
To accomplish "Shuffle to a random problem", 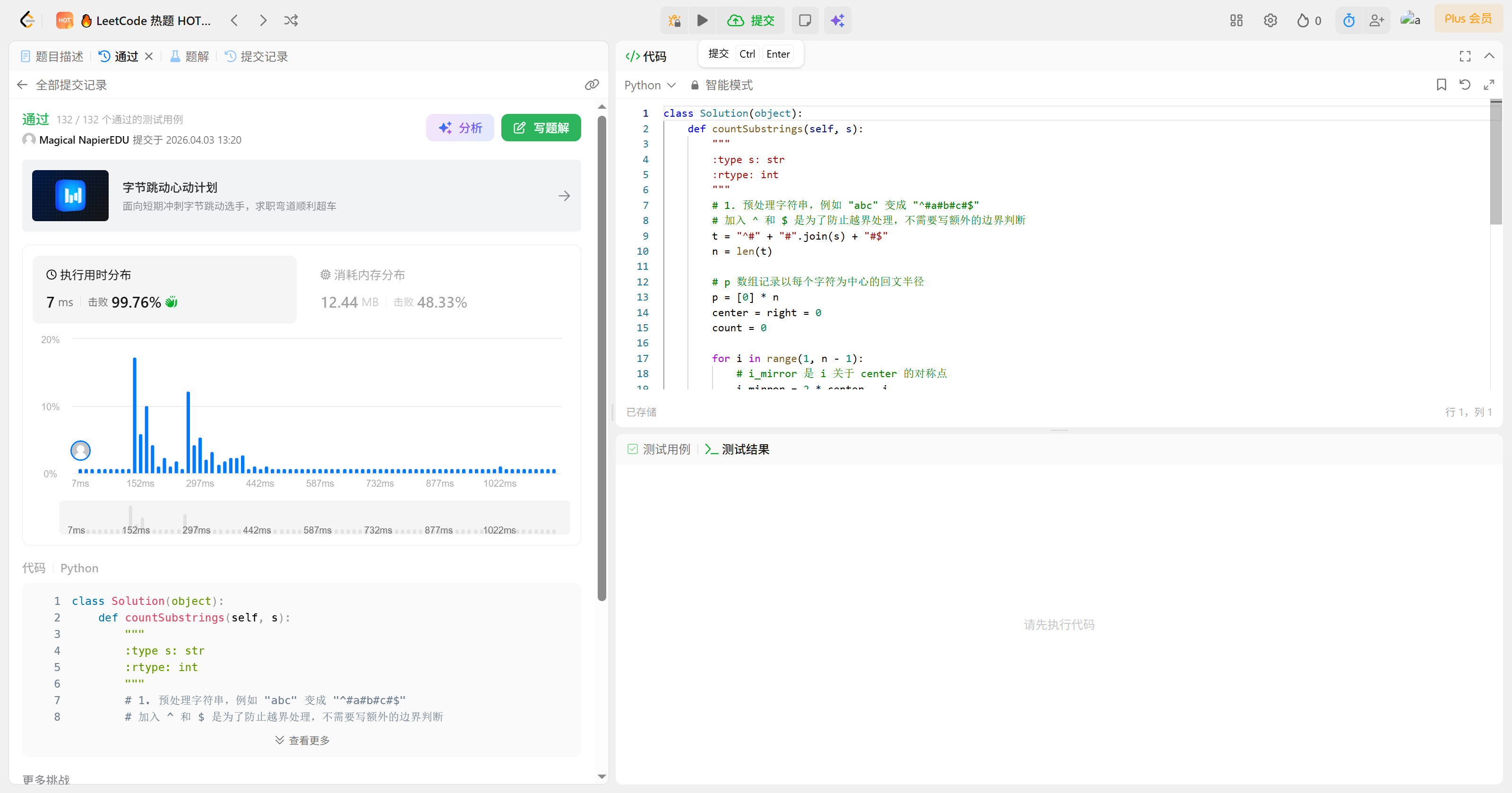I will (291, 20).
